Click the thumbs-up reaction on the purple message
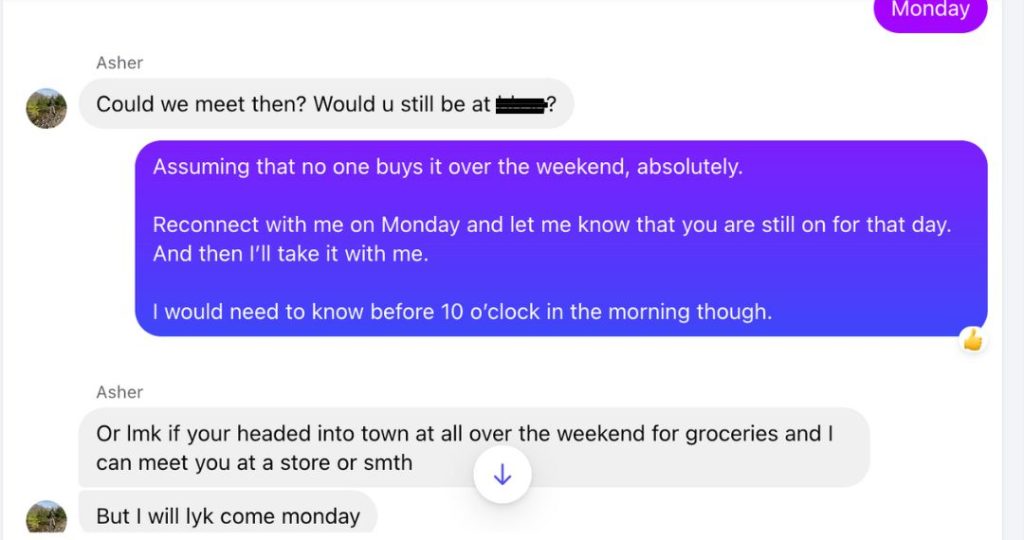The width and height of the screenshot is (1024, 540). (972, 341)
